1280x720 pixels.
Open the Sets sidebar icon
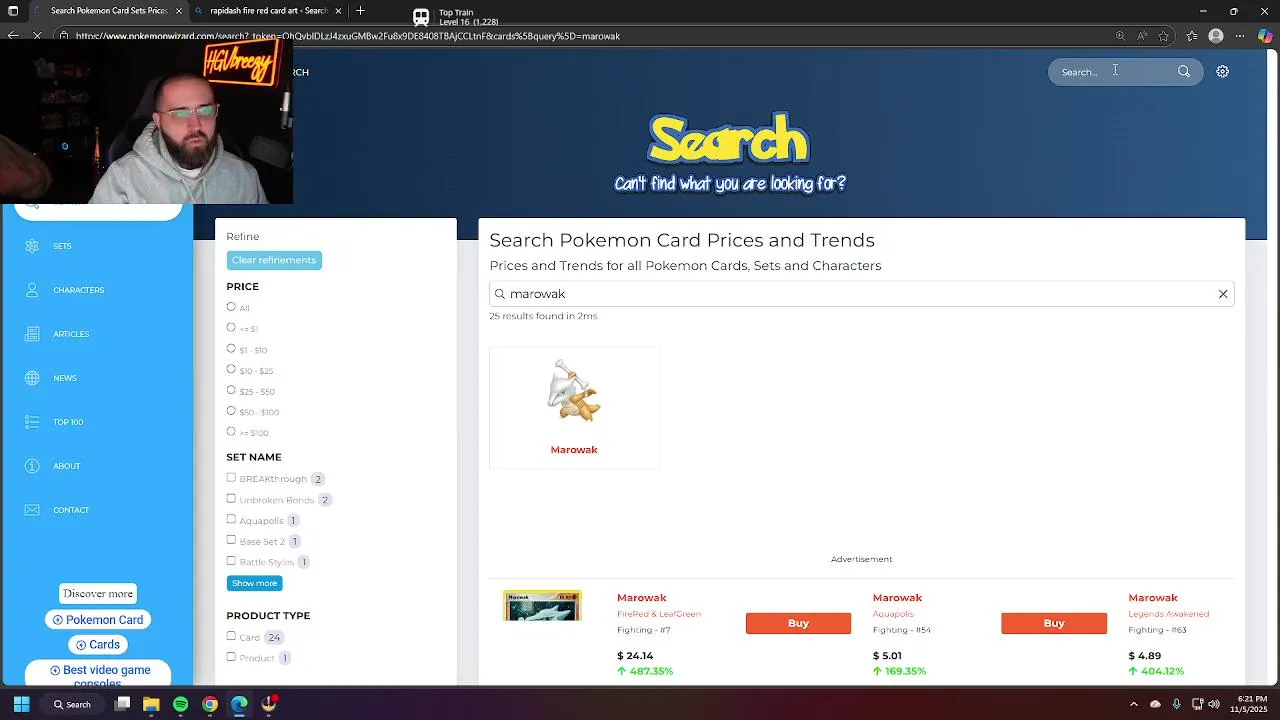tap(32, 246)
